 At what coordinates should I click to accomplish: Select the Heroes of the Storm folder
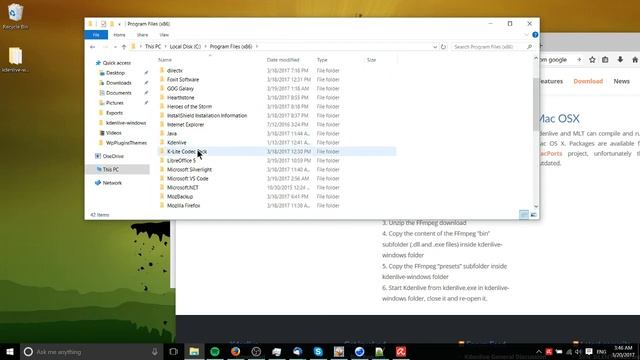click(x=189, y=107)
